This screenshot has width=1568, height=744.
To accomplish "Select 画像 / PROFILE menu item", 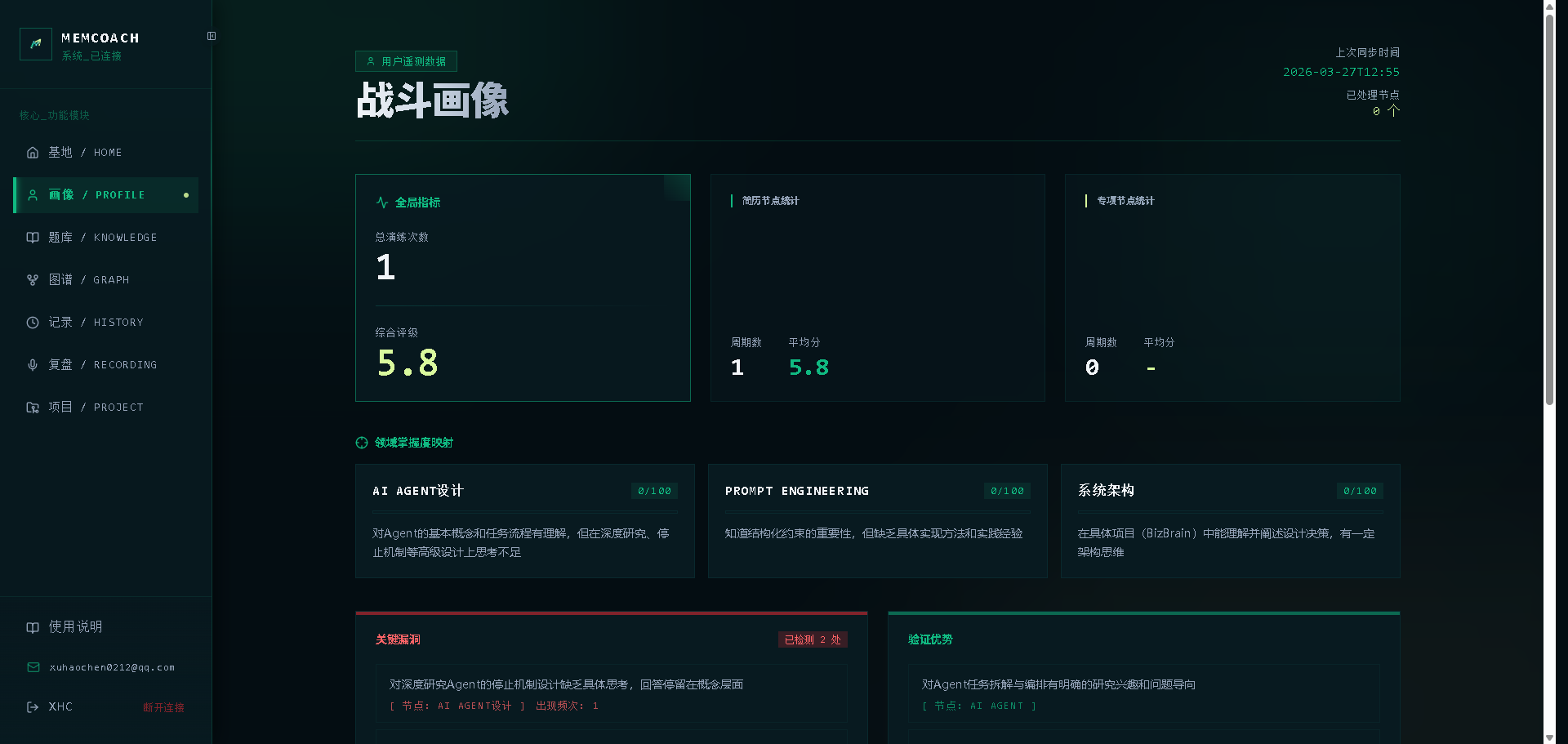I will click(x=106, y=195).
